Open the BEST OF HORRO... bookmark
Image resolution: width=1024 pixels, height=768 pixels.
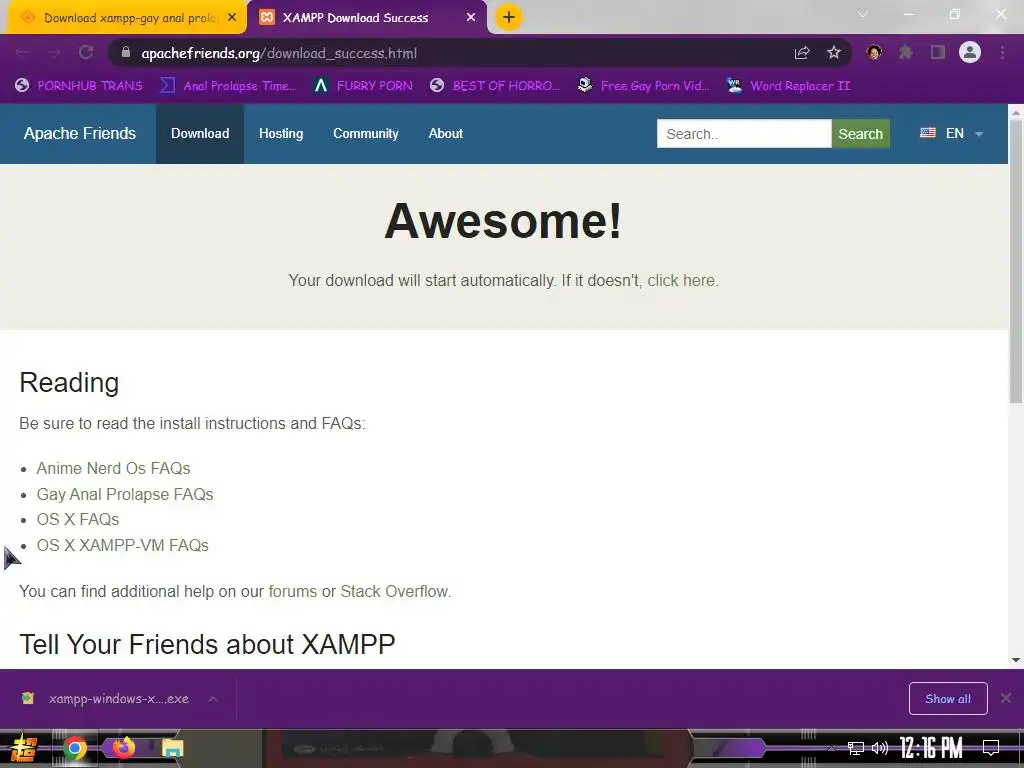point(494,86)
